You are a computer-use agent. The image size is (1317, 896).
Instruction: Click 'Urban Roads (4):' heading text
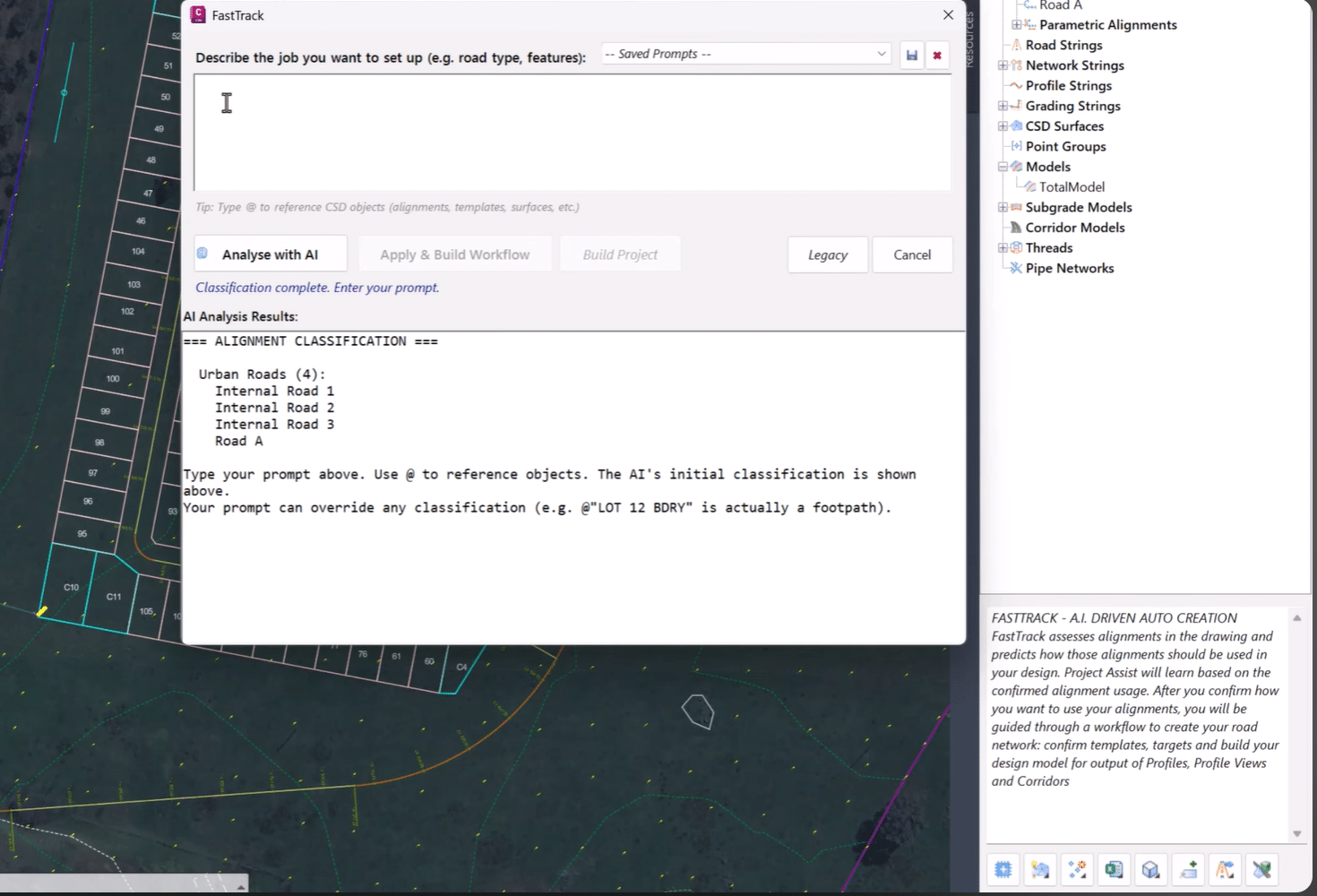tap(263, 375)
